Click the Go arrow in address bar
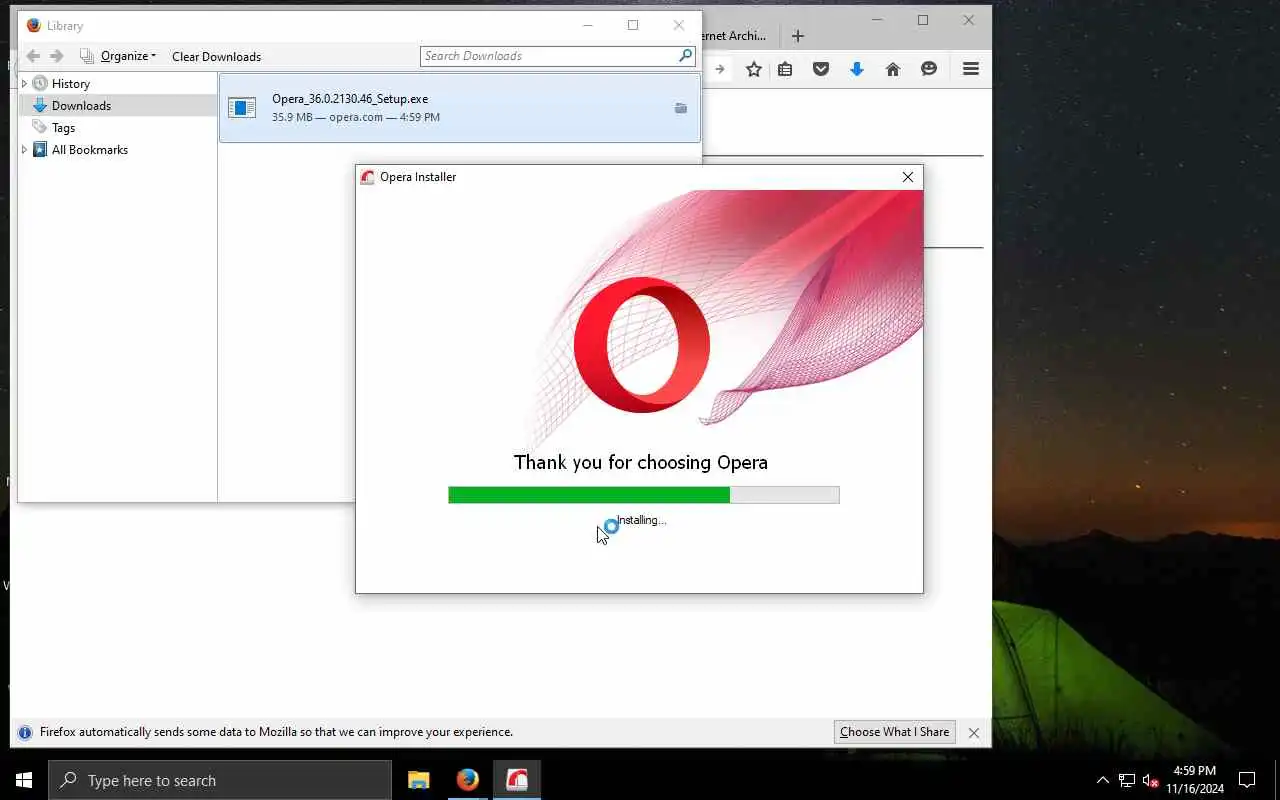The width and height of the screenshot is (1280, 800). [x=719, y=69]
